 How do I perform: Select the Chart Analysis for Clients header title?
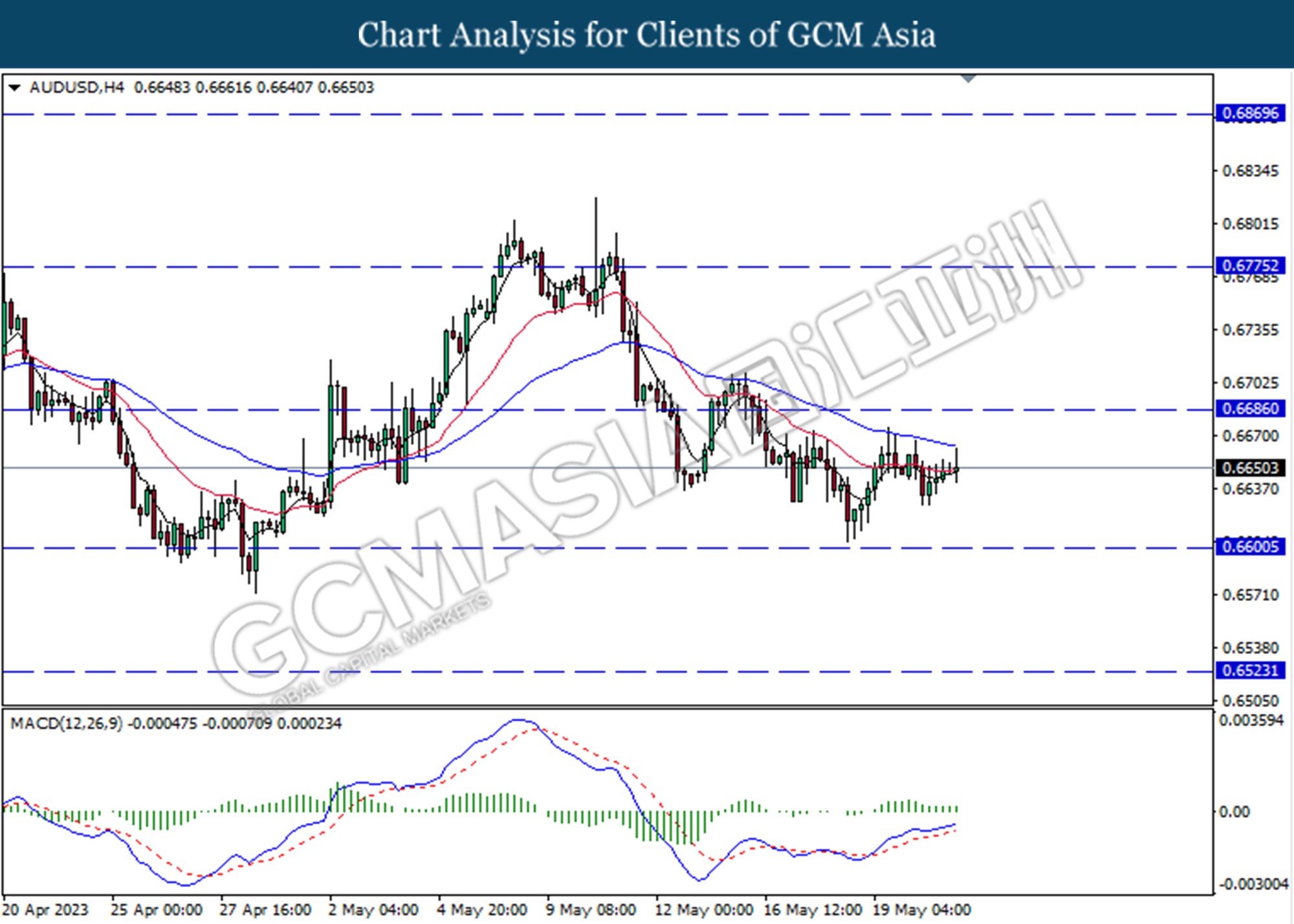(646, 35)
